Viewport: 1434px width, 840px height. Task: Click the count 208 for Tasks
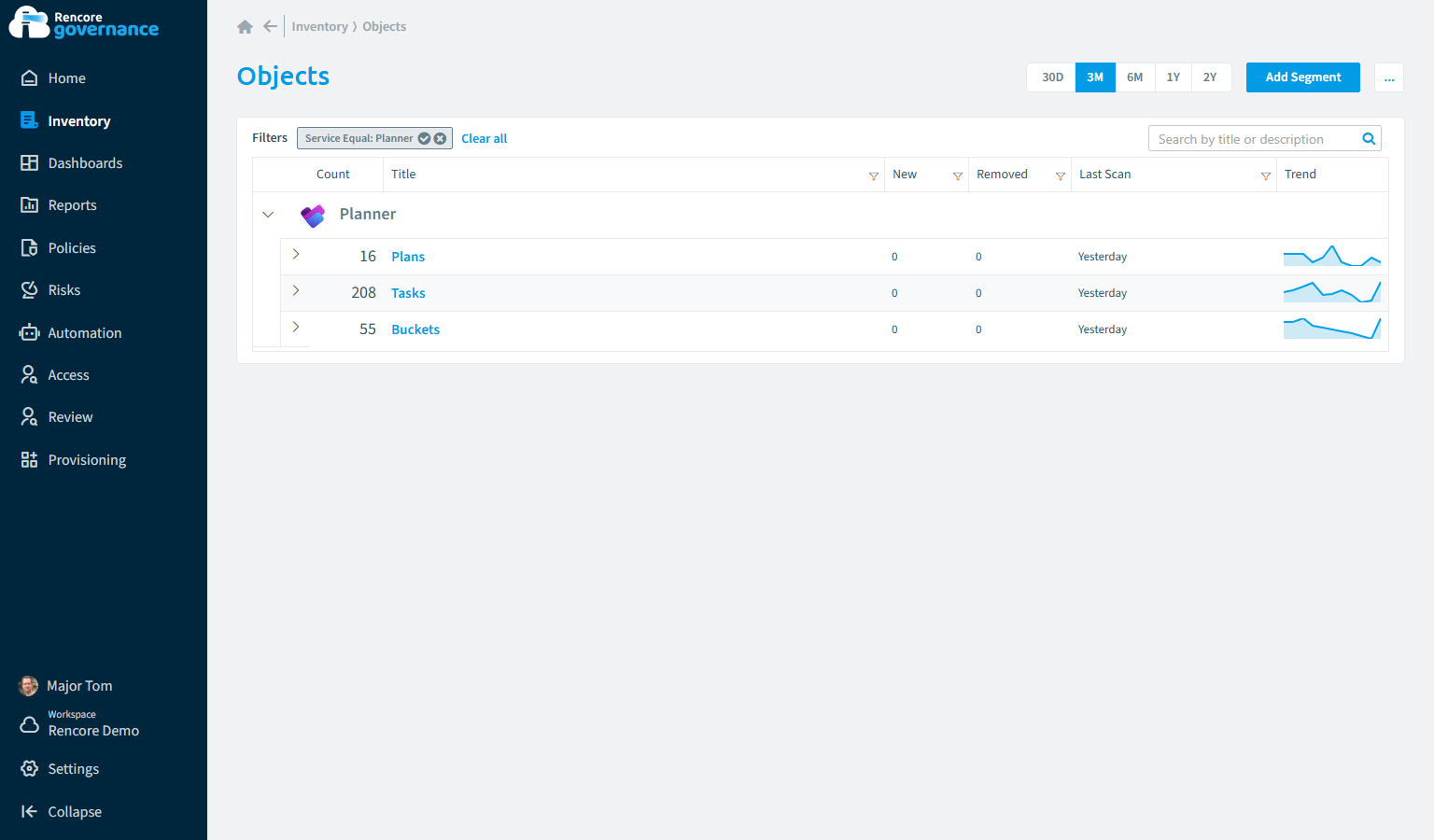point(363,293)
